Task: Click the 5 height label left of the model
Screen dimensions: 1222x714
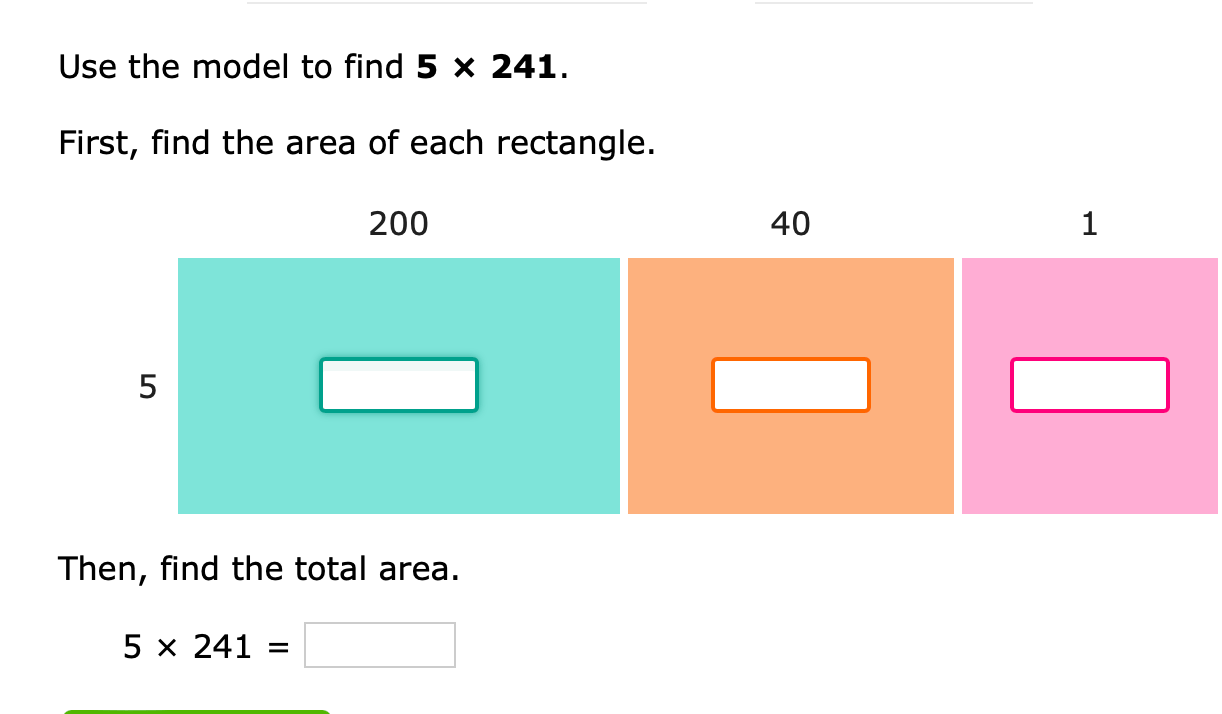Action: [147, 386]
